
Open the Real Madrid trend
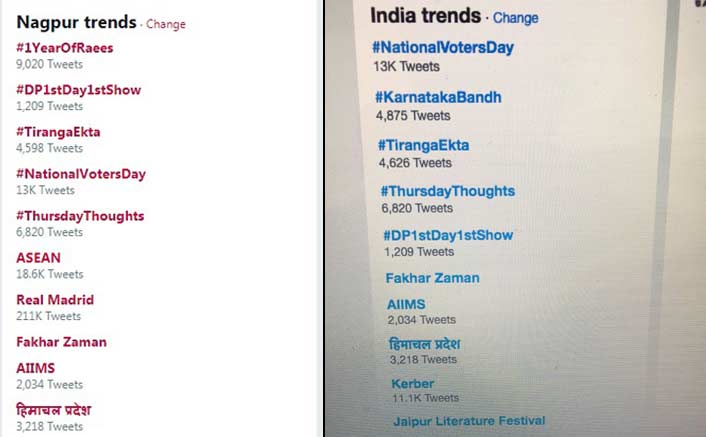55,300
